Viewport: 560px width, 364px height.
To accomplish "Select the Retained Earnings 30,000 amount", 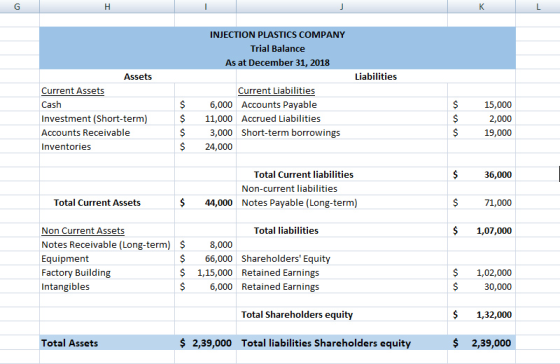I will pos(481,286).
